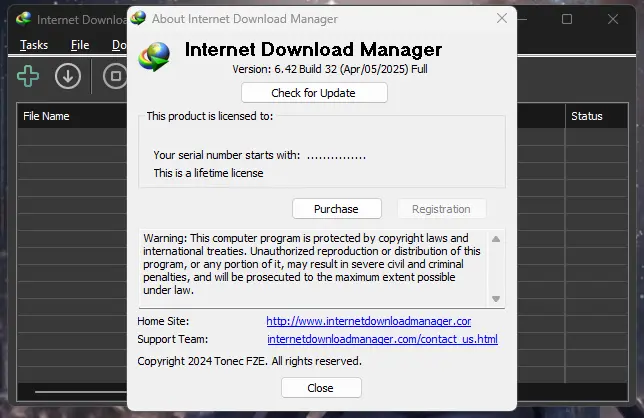Click the warning text scroll up arrow
644x418 pixels.
click(x=496, y=239)
